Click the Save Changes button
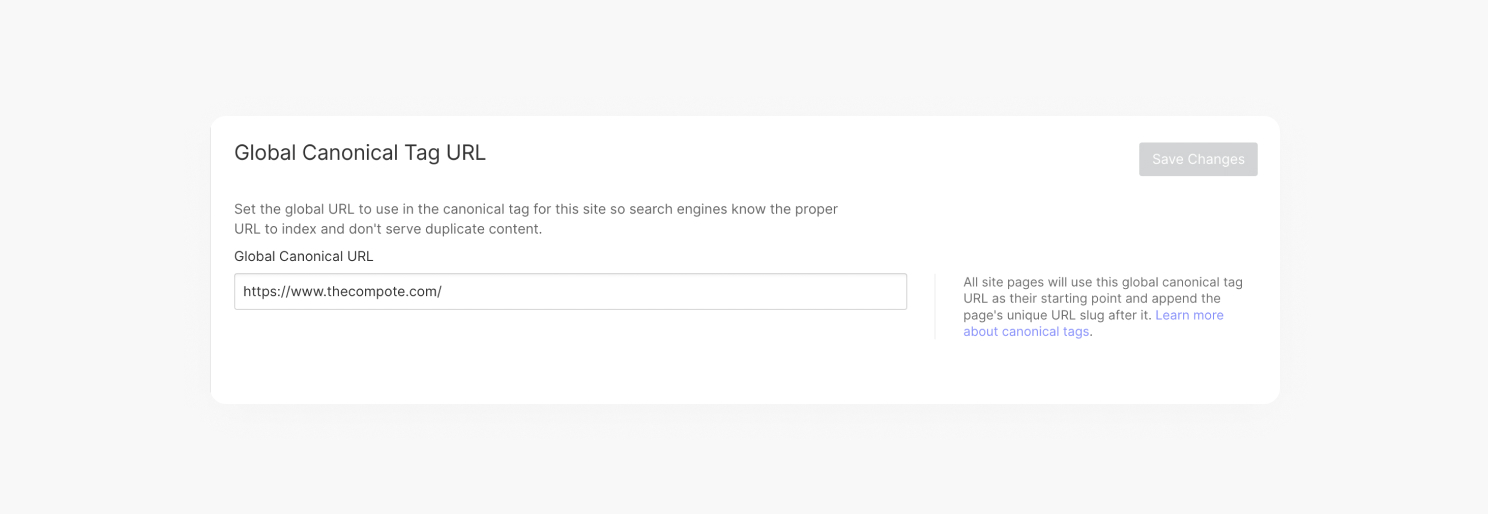Screen dimensions: 1488x514 tap(1198, 159)
